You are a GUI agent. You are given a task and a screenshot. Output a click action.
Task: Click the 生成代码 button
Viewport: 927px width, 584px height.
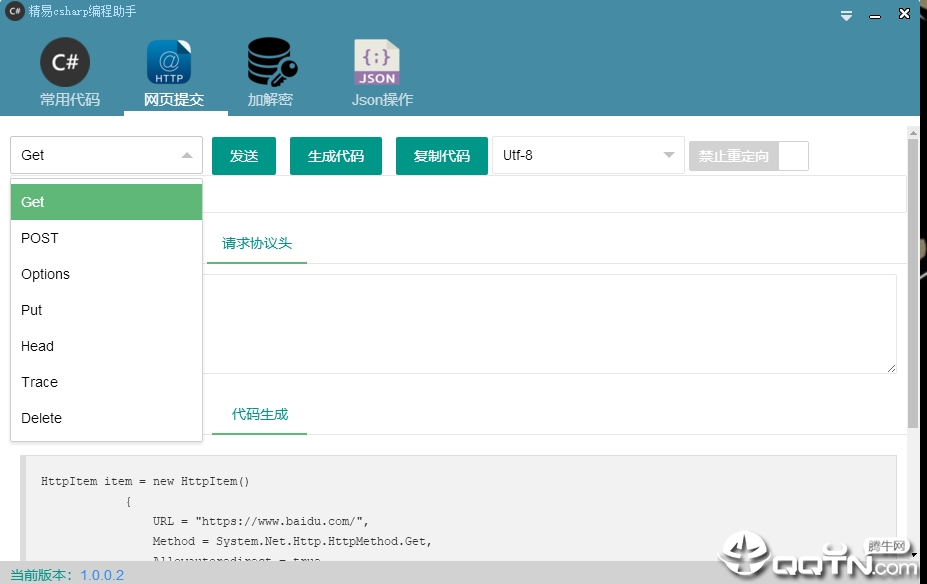coord(336,156)
